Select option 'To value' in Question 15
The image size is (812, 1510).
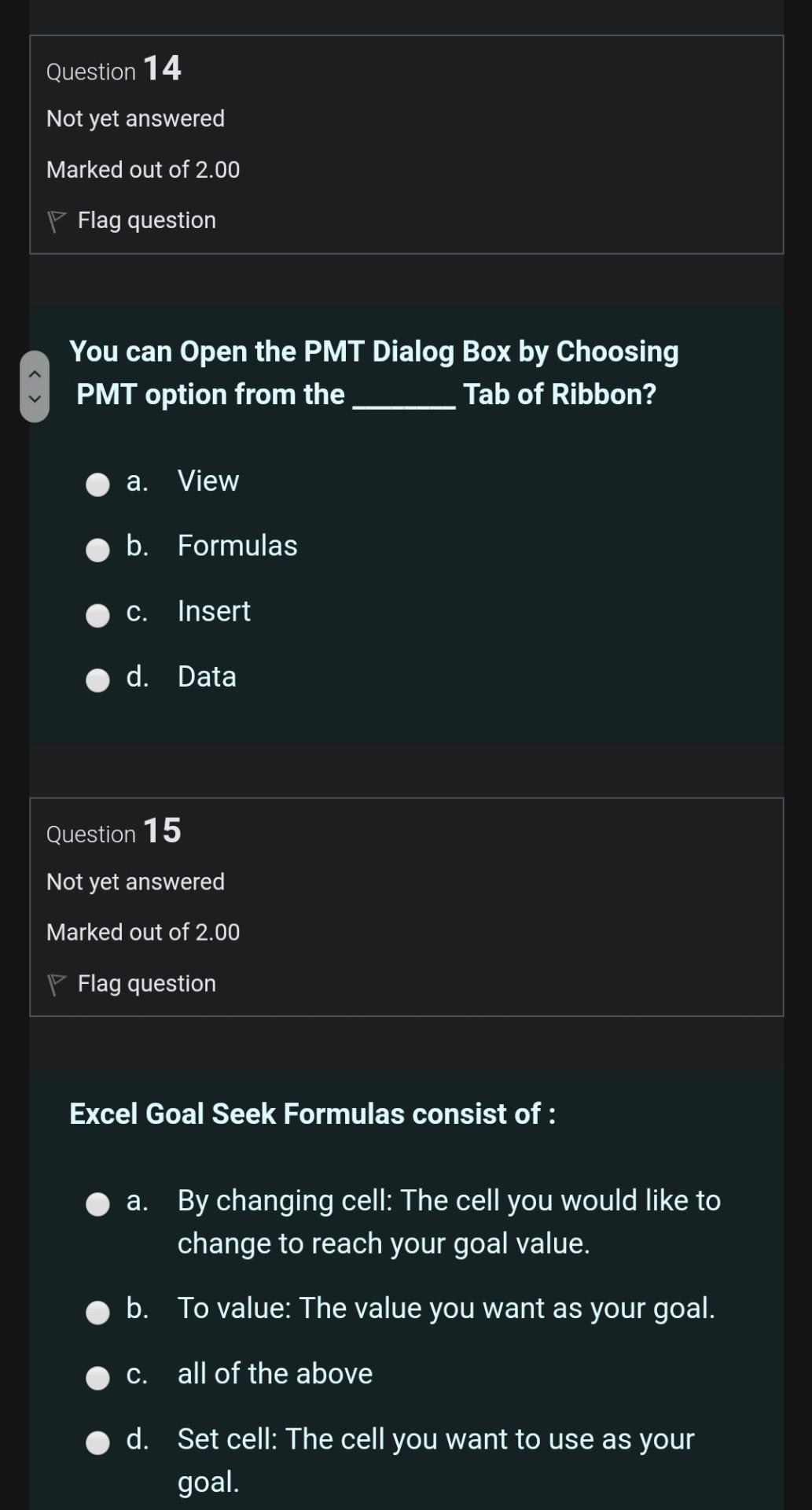pyautogui.click(x=97, y=1311)
